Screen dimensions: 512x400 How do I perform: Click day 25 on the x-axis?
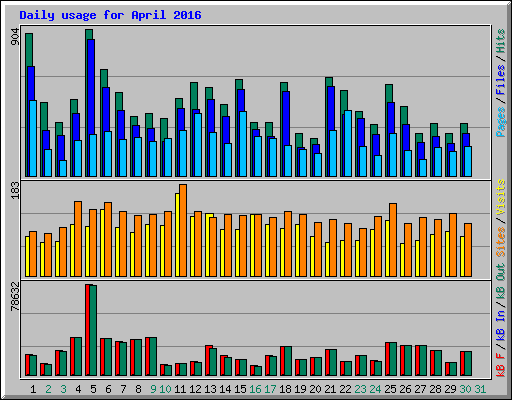pos(390,389)
